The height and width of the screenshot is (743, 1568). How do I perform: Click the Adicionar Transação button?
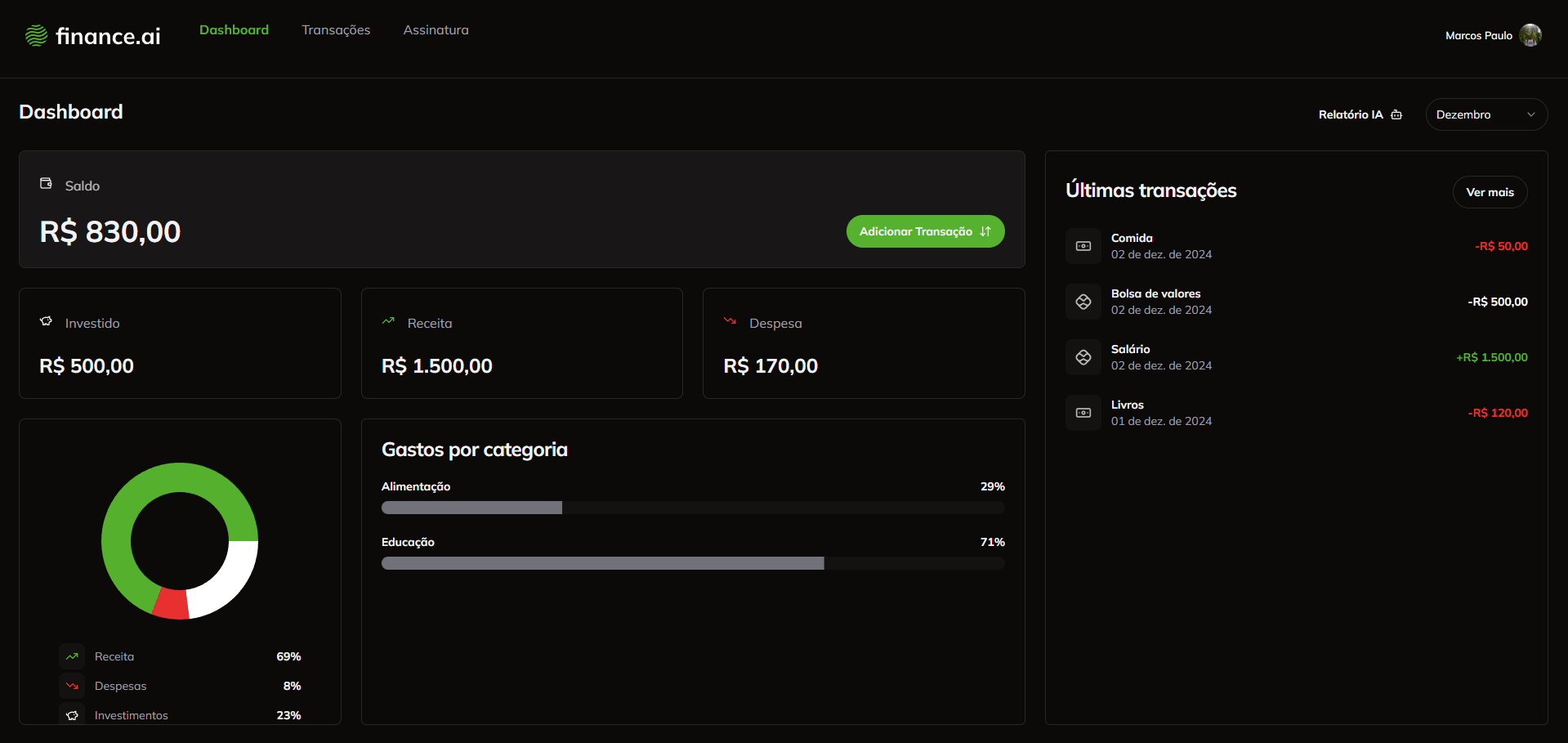pos(925,231)
